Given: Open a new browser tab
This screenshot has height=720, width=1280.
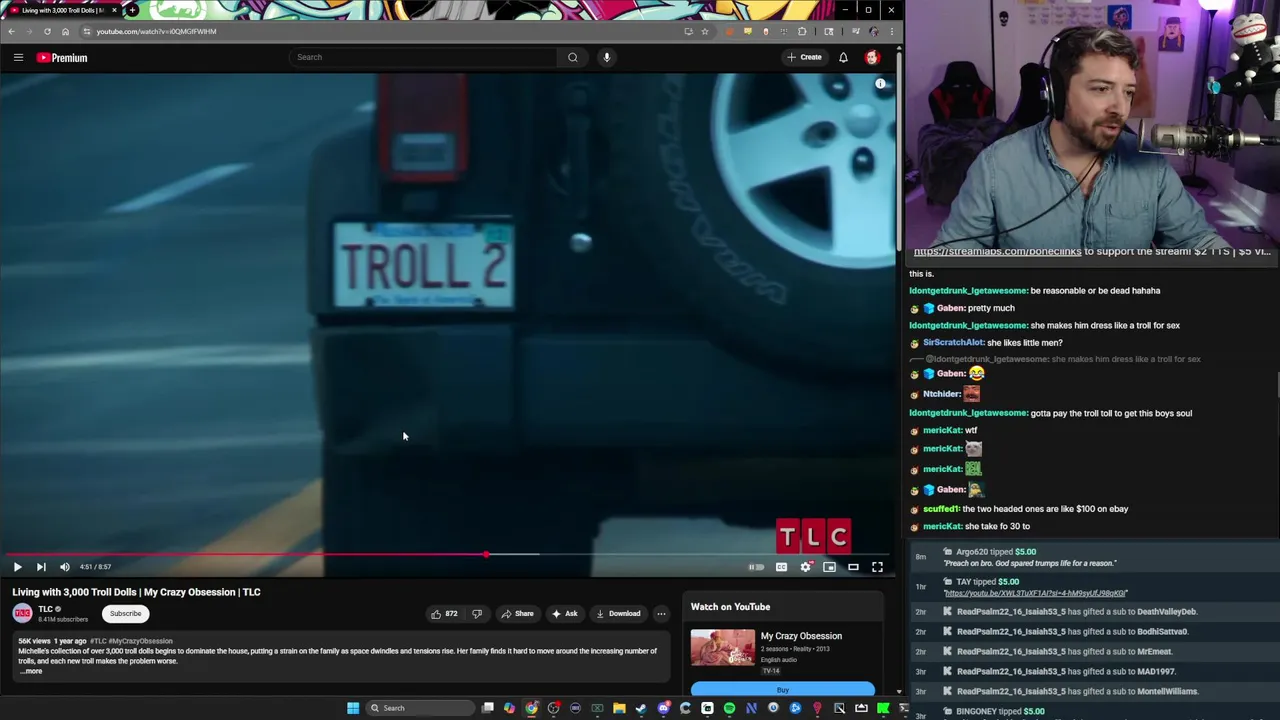Looking at the screenshot, I should 132,10.
